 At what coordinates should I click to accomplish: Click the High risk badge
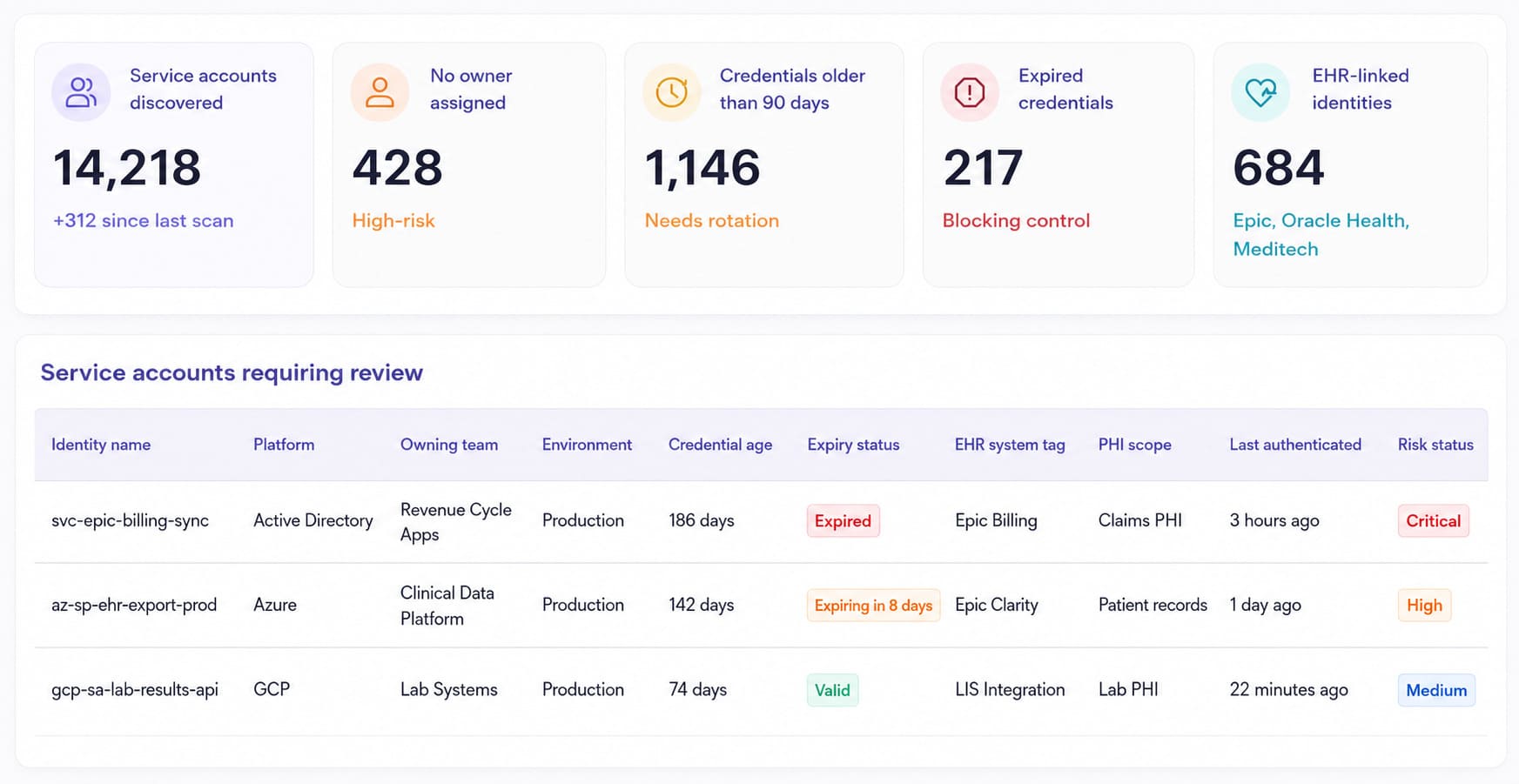pyautogui.click(x=1424, y=606)
